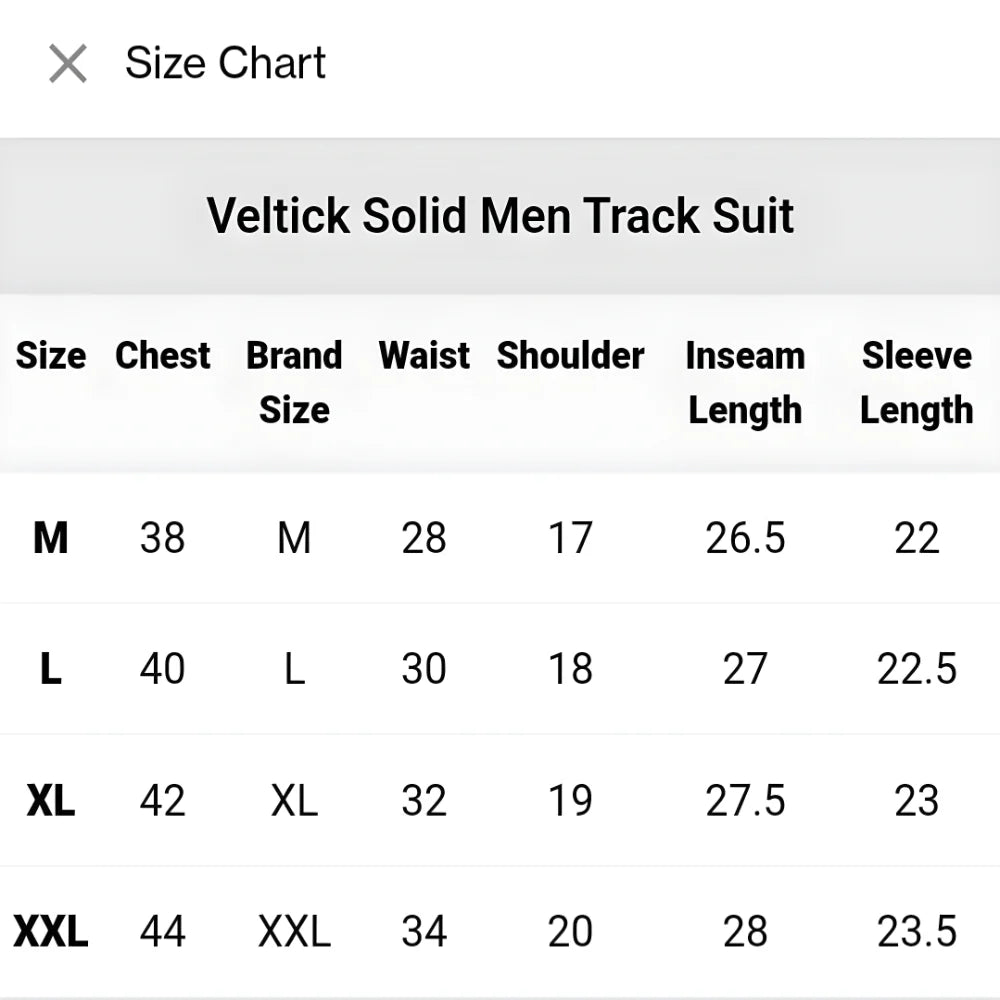The image size is (1000, 1000).
Task: Click the Chest column header
Action: coord(162,355)
